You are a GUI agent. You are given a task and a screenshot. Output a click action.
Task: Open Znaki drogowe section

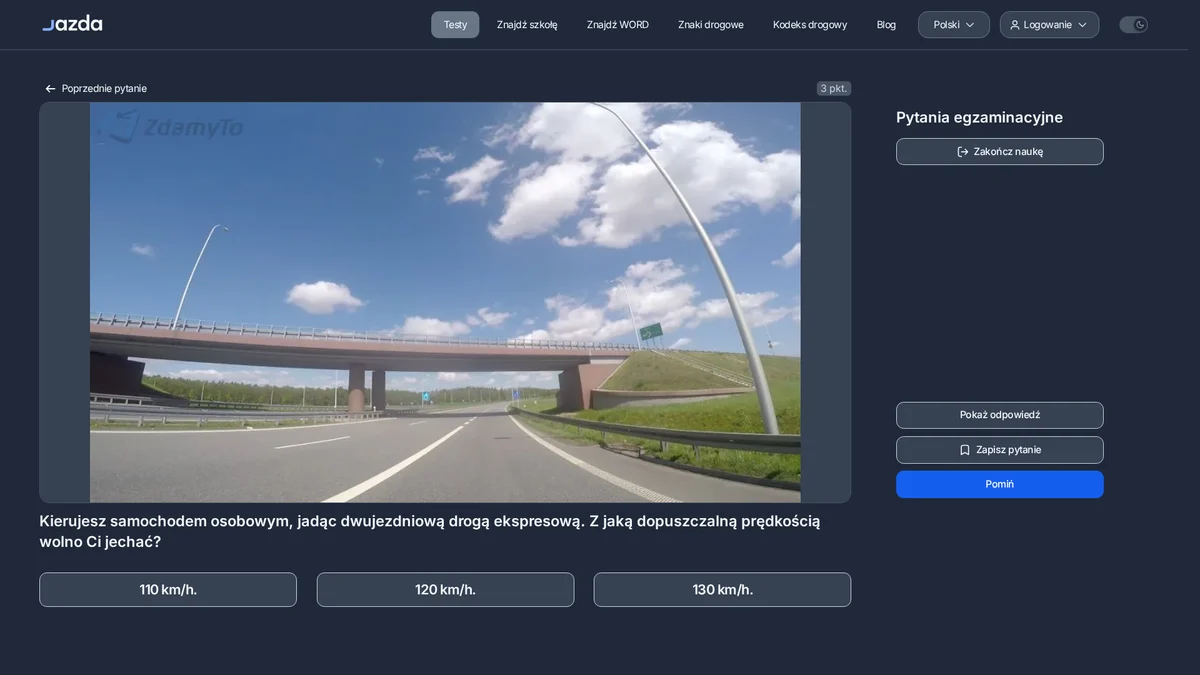[711, 25]
